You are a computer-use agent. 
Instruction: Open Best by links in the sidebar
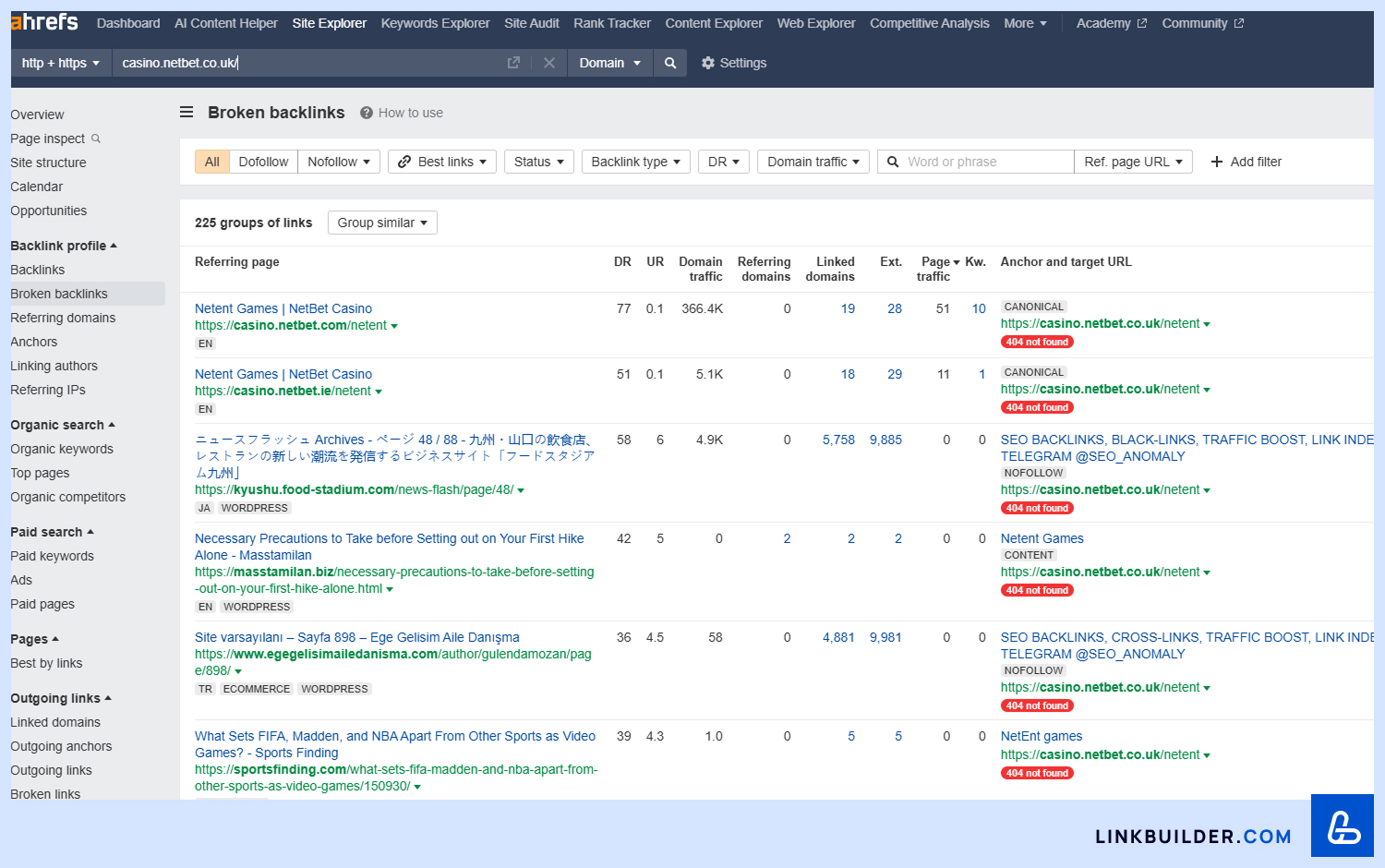(46, 663)
